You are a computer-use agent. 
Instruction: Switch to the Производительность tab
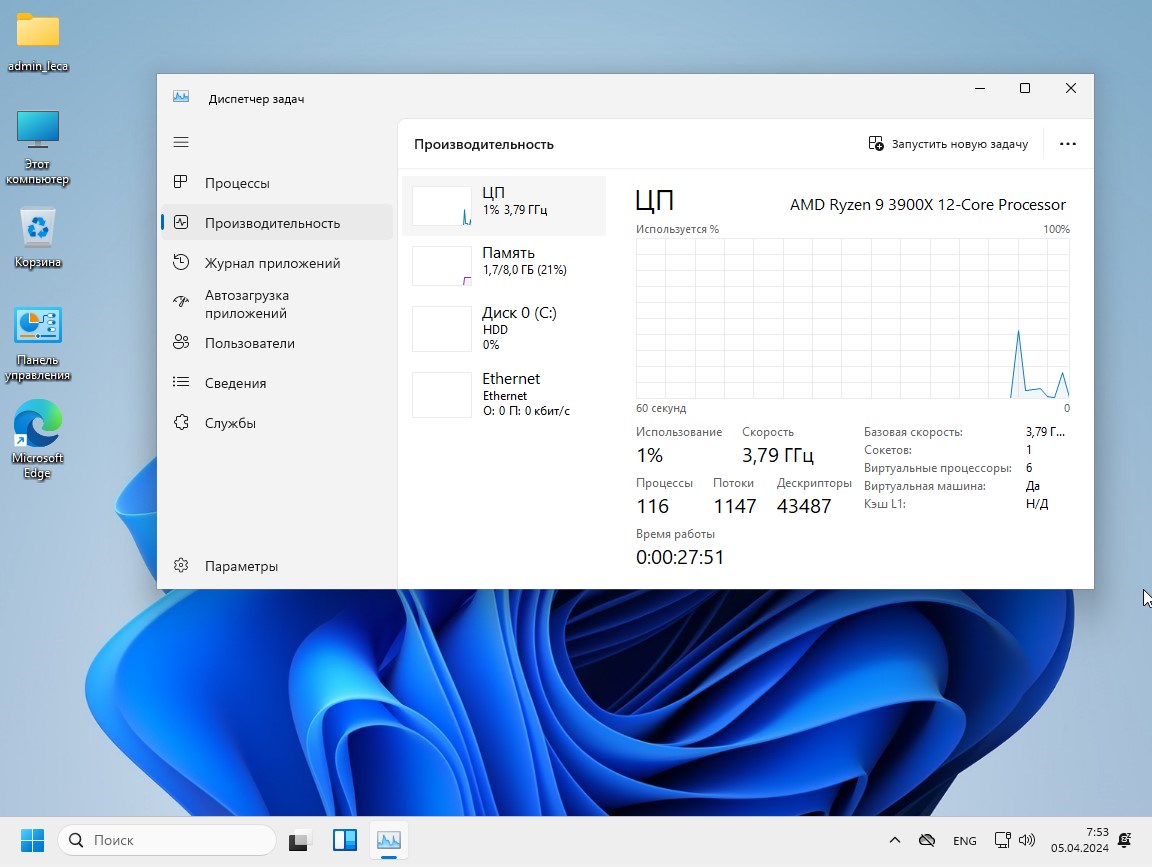click(x=272, y=223)
